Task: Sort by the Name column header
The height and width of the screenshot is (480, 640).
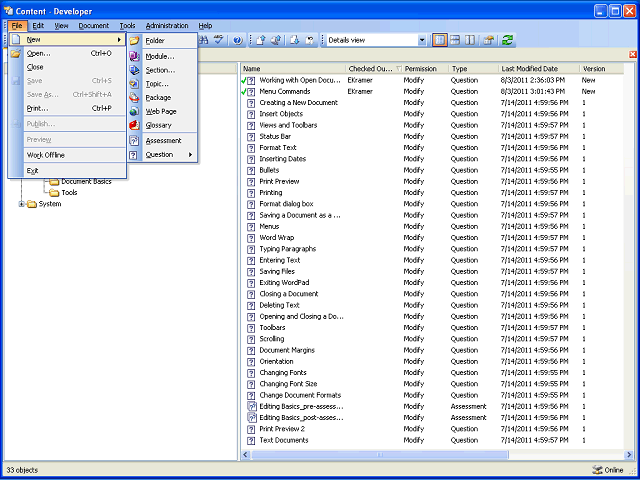Action: click(293, 69)
